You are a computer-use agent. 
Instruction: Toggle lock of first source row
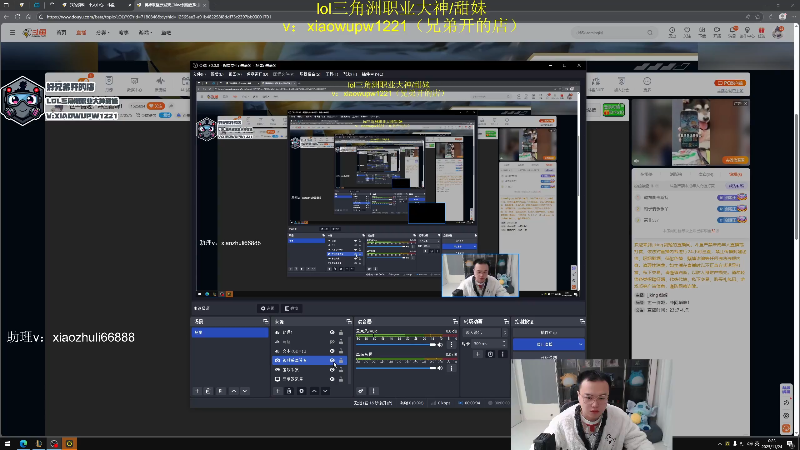click(x=341, y=332)
